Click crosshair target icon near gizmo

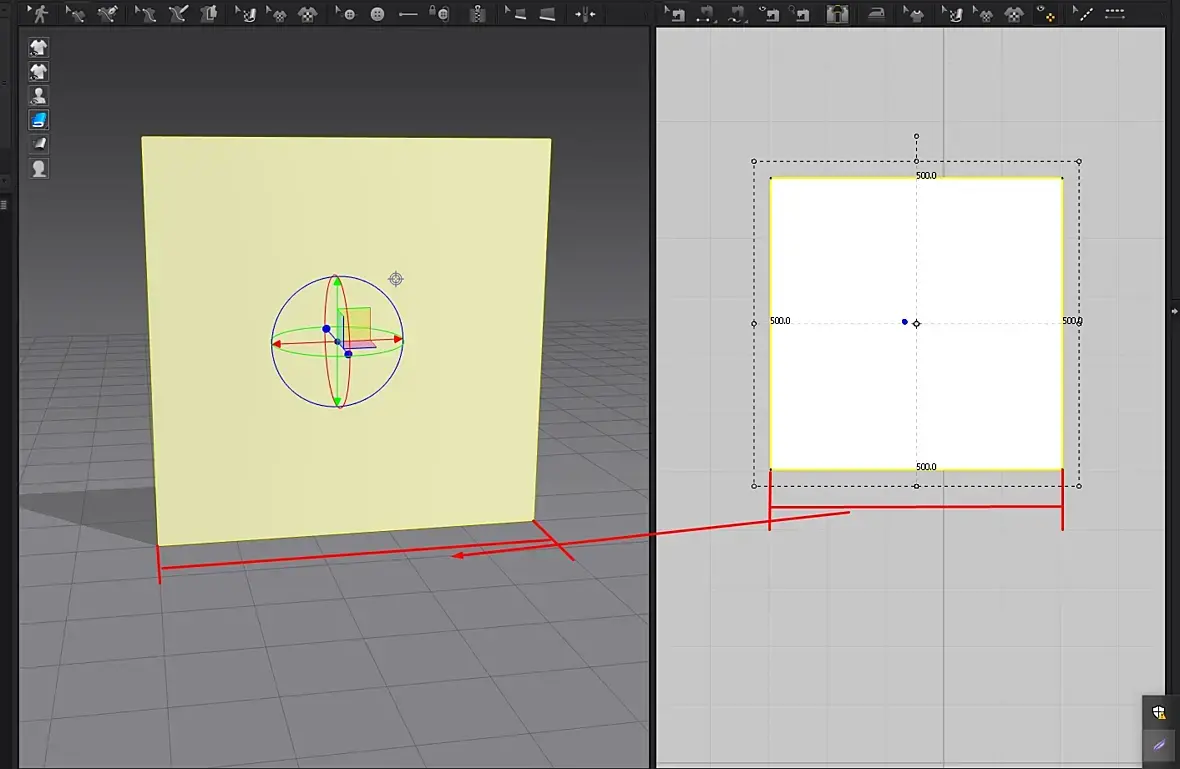click(396, 279)
